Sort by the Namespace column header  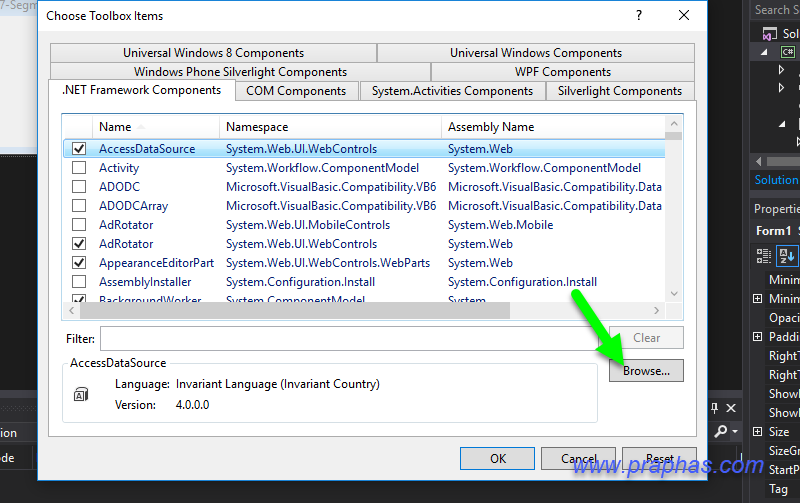click(x=330, y=127)
